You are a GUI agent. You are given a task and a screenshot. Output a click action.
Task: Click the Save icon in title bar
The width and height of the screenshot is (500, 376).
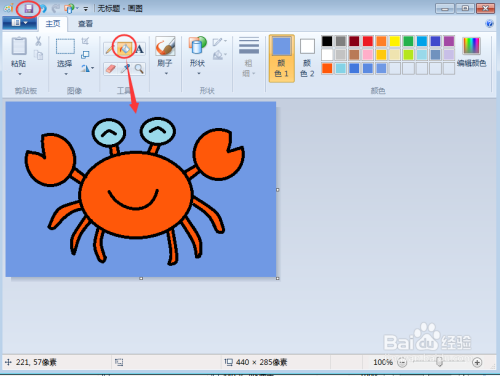pos(29,8)
